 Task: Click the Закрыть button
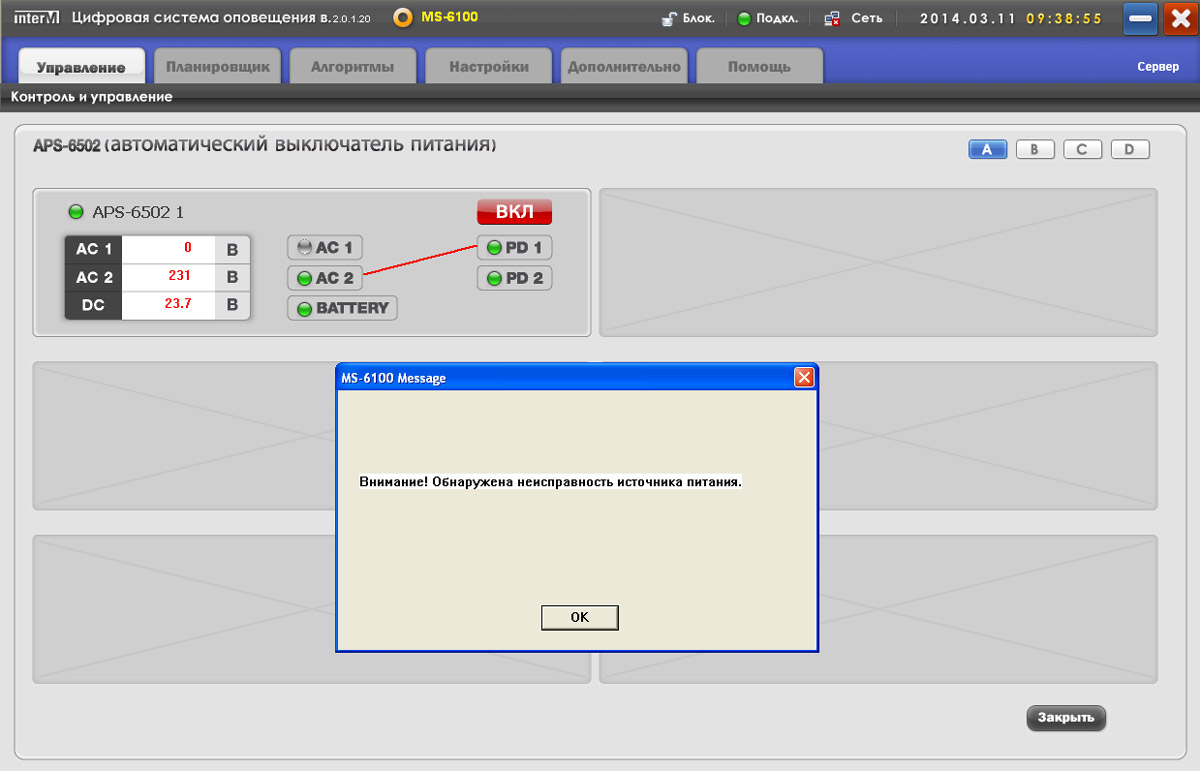(1066, 717)
